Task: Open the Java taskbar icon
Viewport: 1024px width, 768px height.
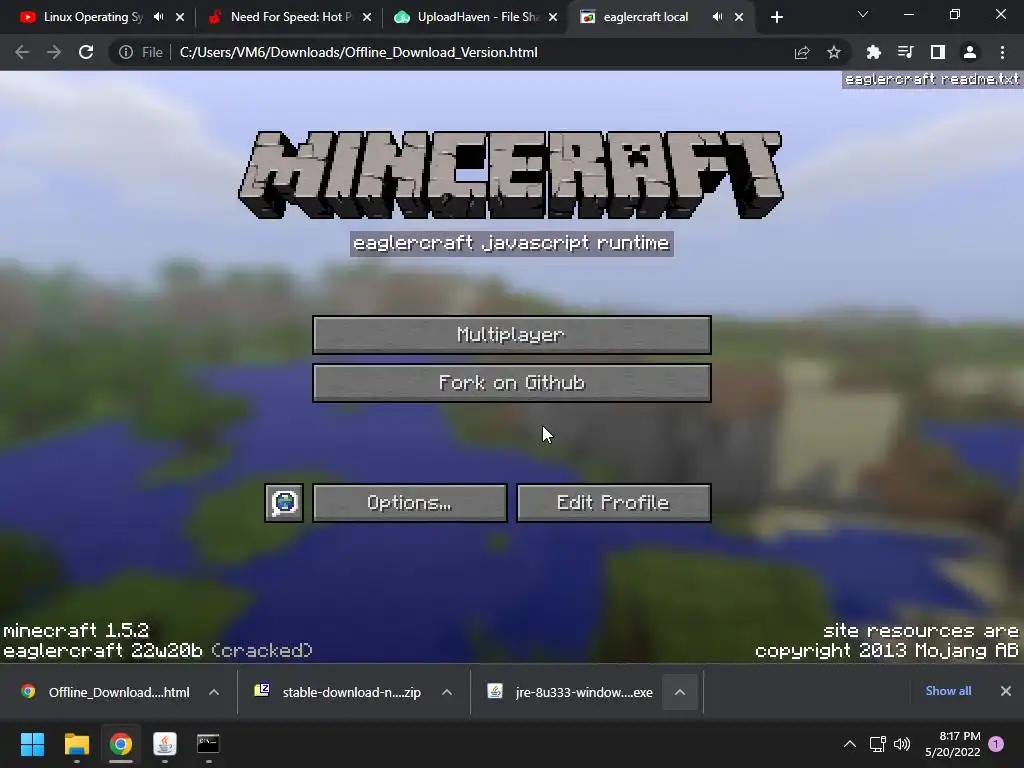Action: coord(165,744)
